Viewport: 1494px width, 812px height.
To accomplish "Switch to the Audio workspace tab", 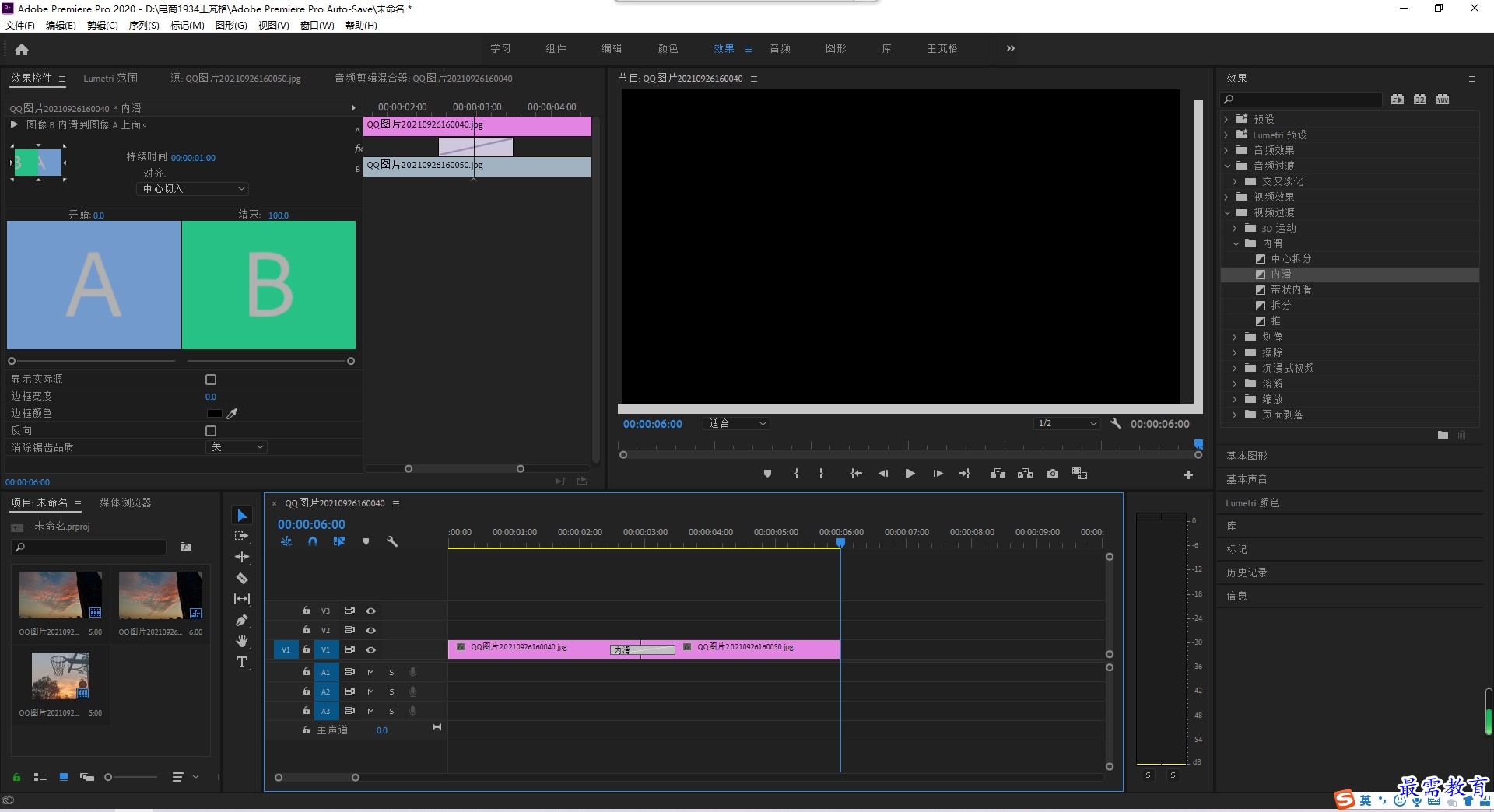I will 780,48.
